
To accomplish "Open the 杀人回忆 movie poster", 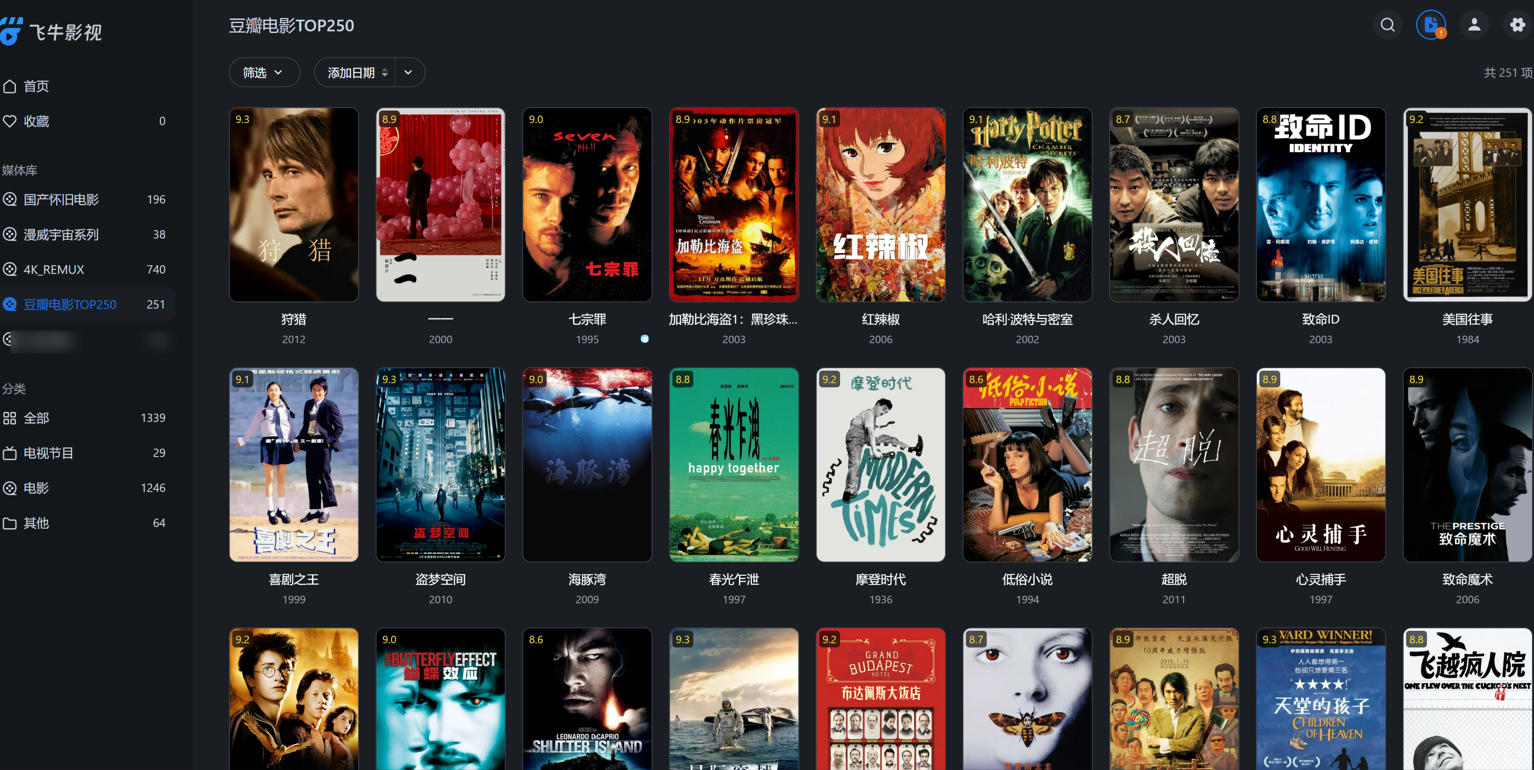I will [1174, 204].
